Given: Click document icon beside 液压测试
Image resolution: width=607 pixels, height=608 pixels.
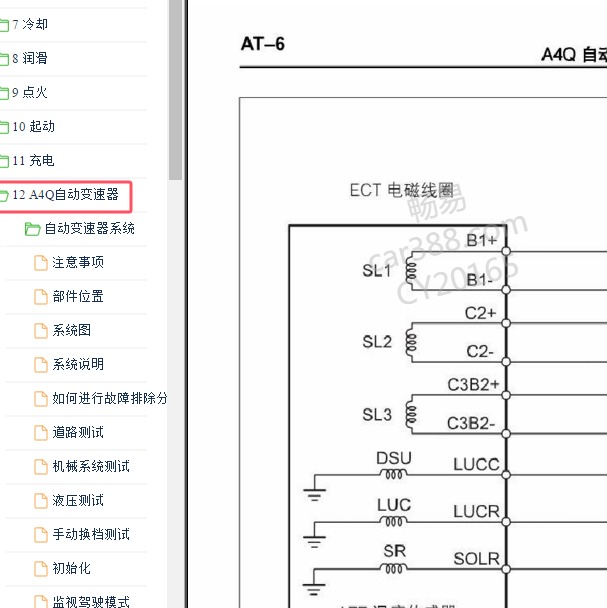Looking at the screenshot, I should [x=41, y=501].
